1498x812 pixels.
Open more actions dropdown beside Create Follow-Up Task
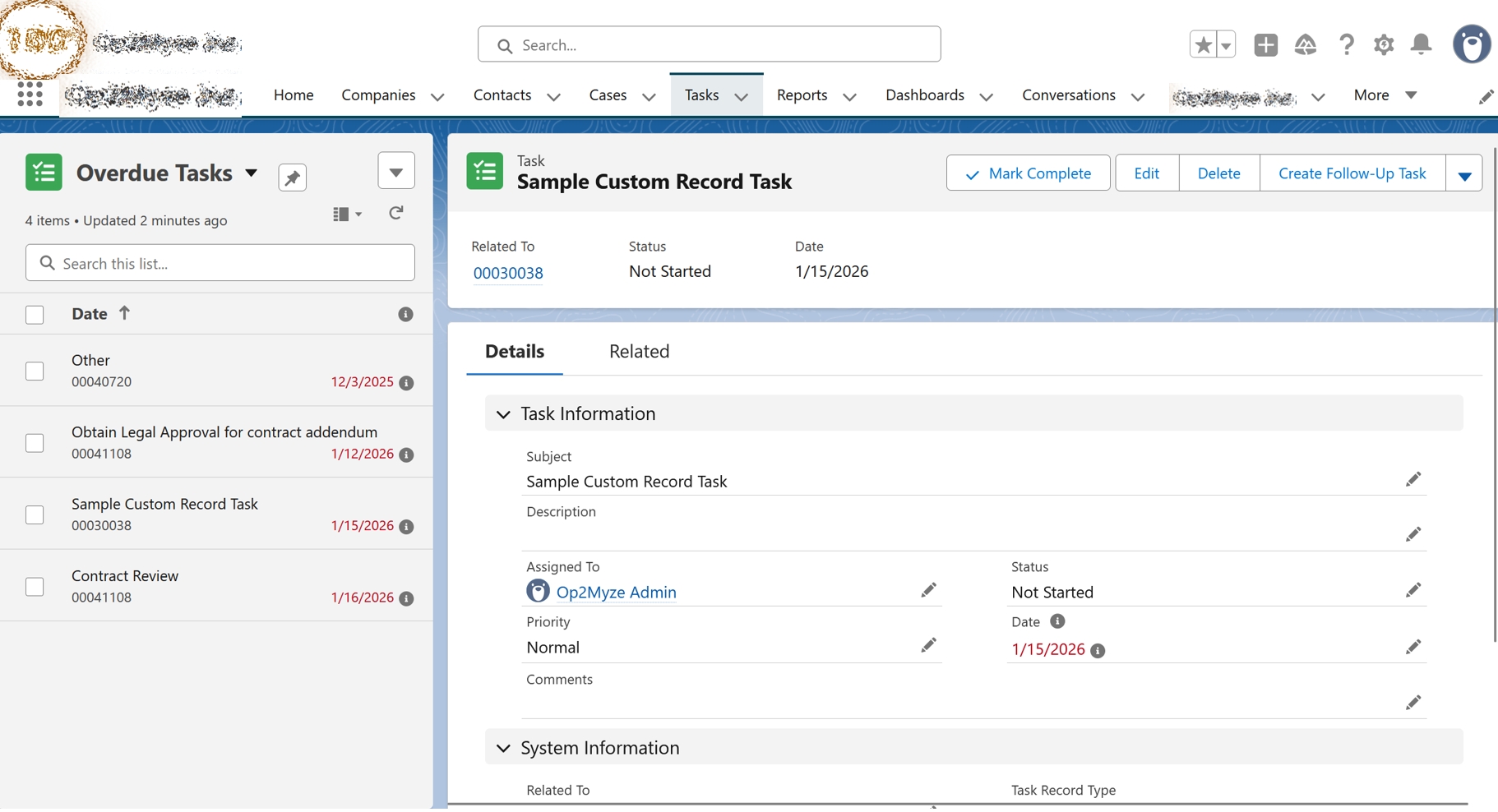pyautogui.click(x=1463, y=174)
